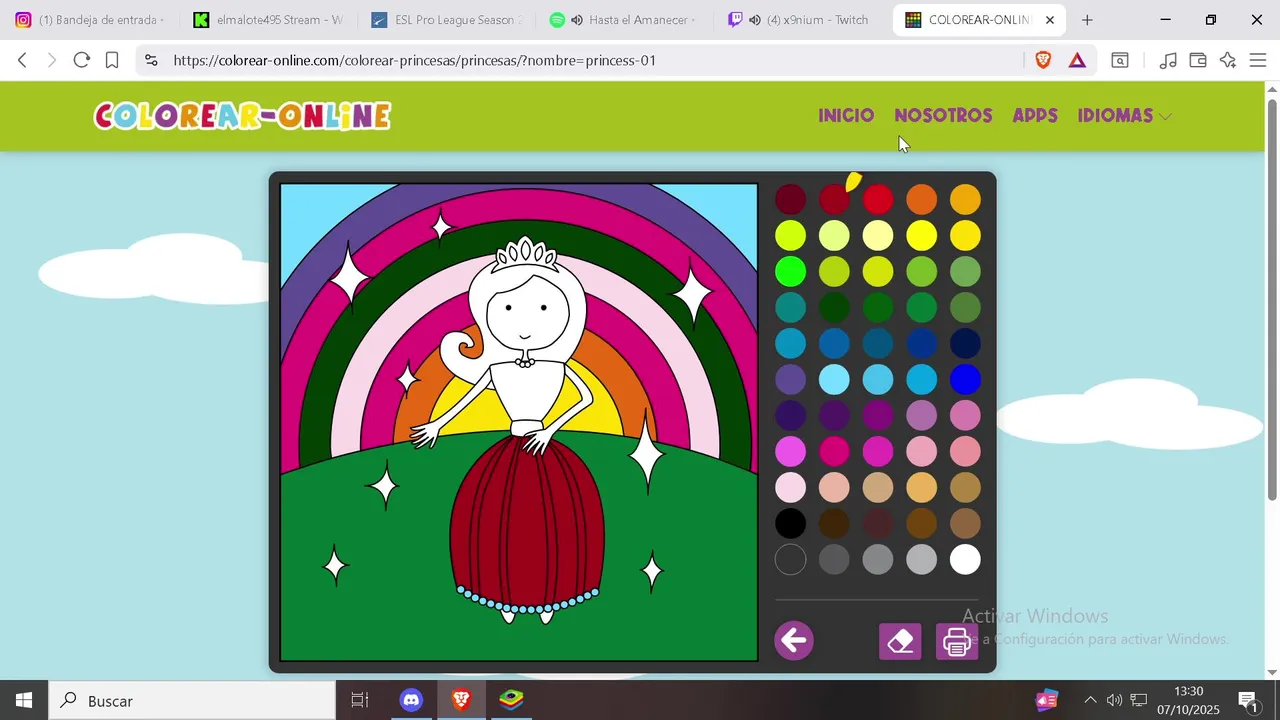Screen dimensions: 1280x720
Task: Pick the white color swatch
Action: tap(965, 559)
